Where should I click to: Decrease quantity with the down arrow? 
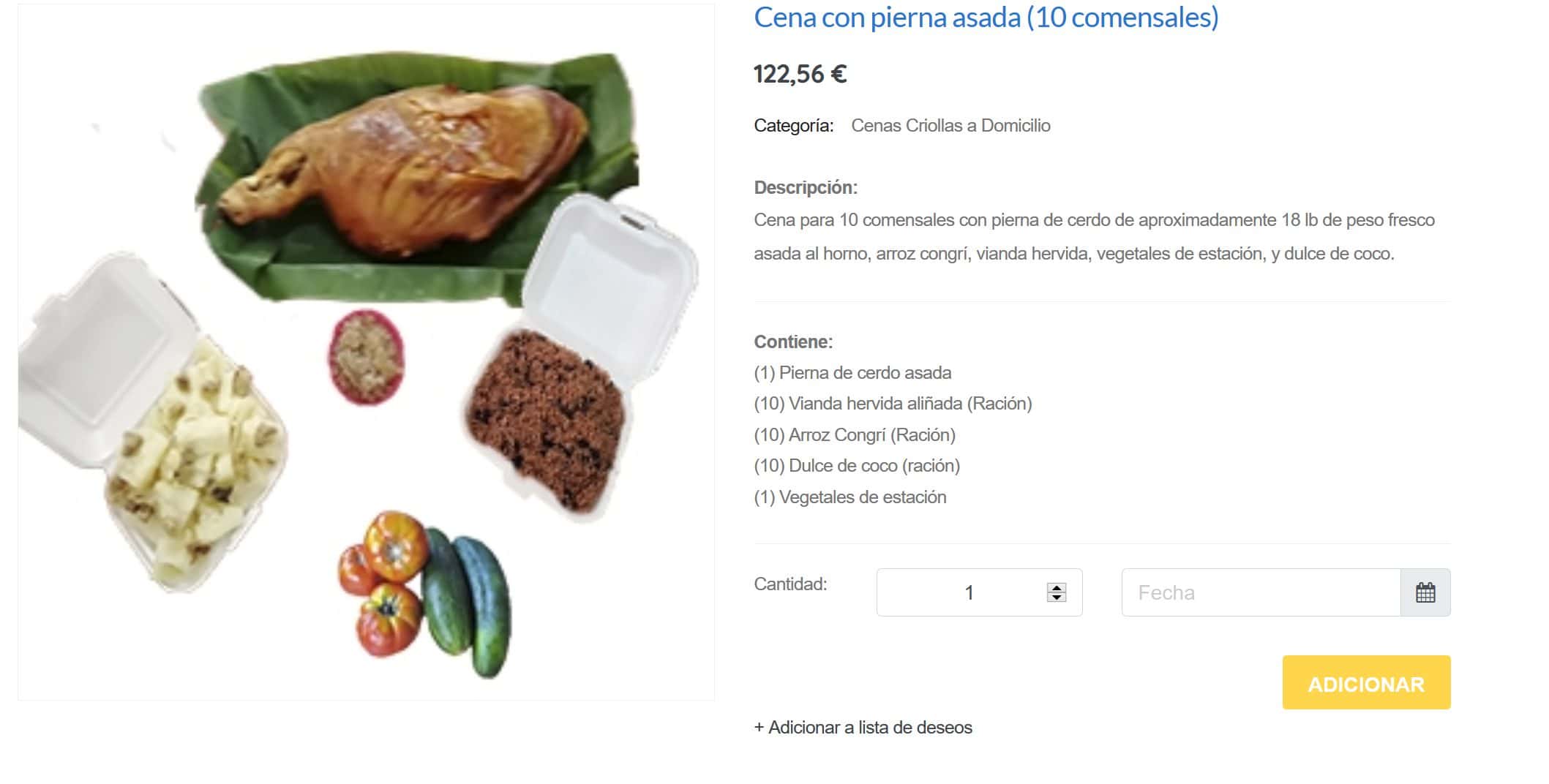coord(1056,598)
